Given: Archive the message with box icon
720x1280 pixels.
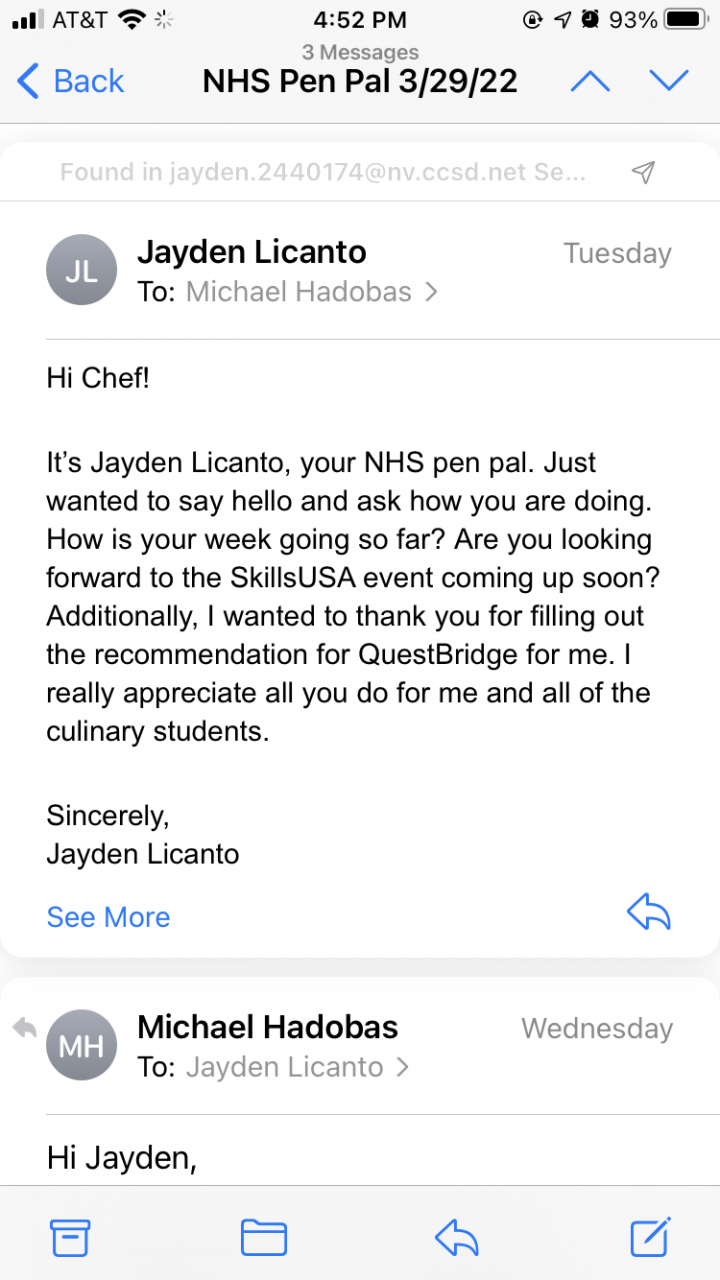Looking at the screenshot, I should point(71,1238).
